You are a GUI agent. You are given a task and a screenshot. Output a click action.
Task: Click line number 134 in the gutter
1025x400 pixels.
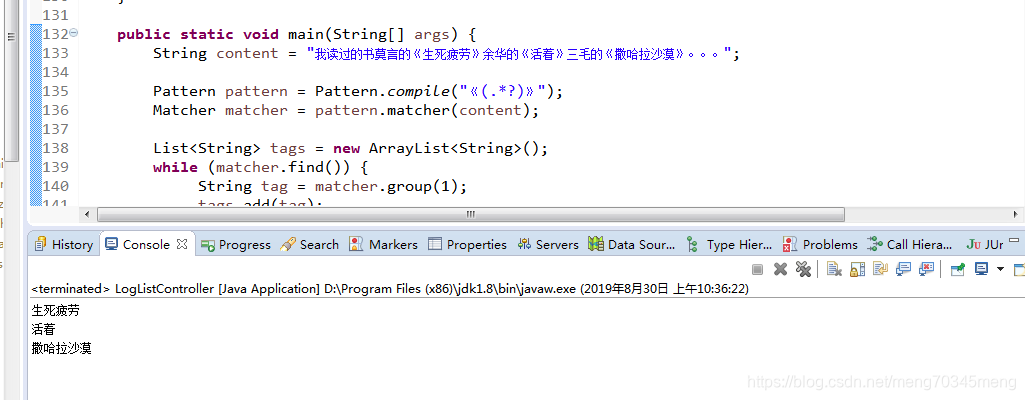tap(56, 73)
